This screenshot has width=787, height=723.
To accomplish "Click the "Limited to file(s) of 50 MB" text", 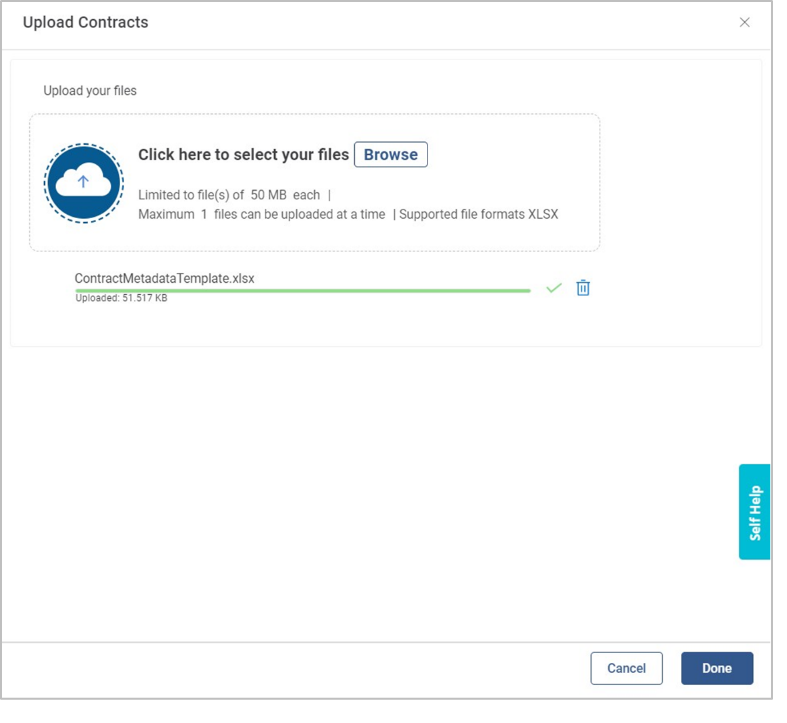I will (228, 195).
